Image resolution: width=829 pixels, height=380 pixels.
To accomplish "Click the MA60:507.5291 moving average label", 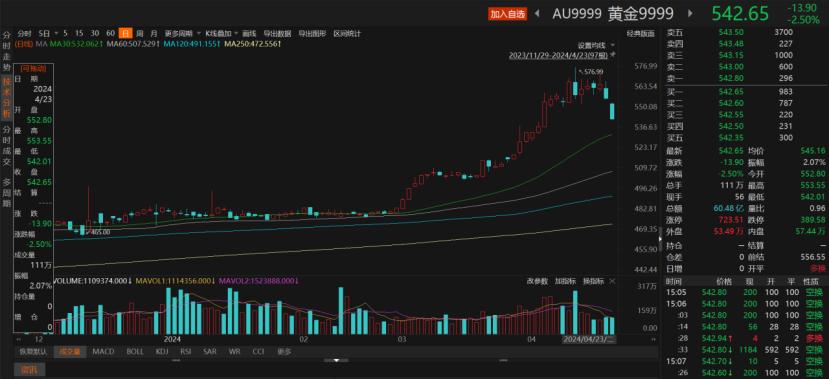I will click(x=133, y=44).
